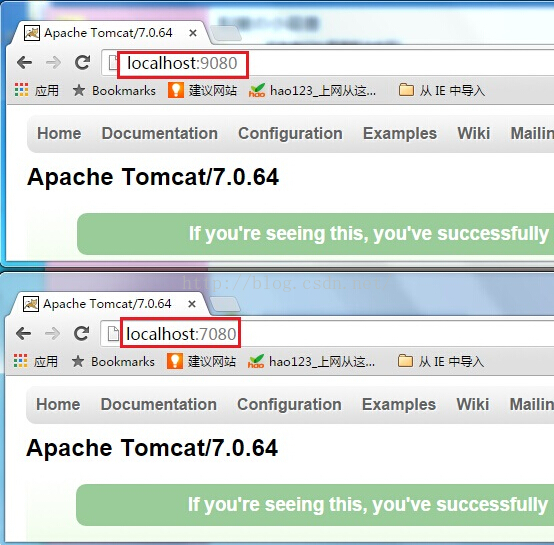Open new tab in top window
Screen dimensions: 554x545
click(x=226, y=33)
